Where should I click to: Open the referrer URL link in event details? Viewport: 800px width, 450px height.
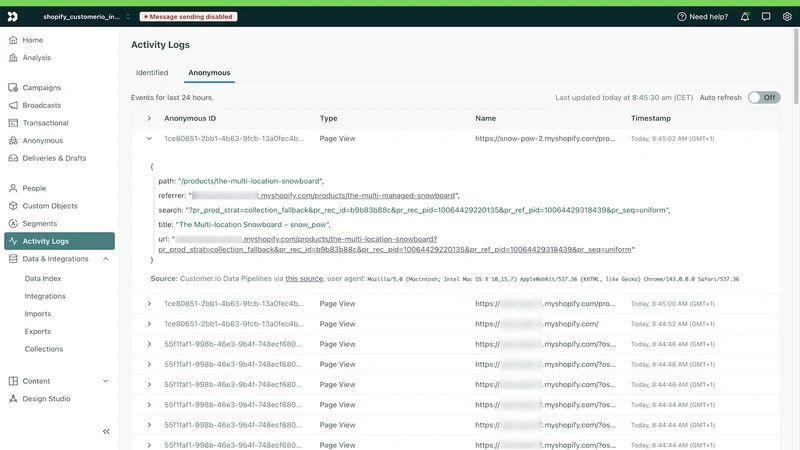tap(323, 195)
